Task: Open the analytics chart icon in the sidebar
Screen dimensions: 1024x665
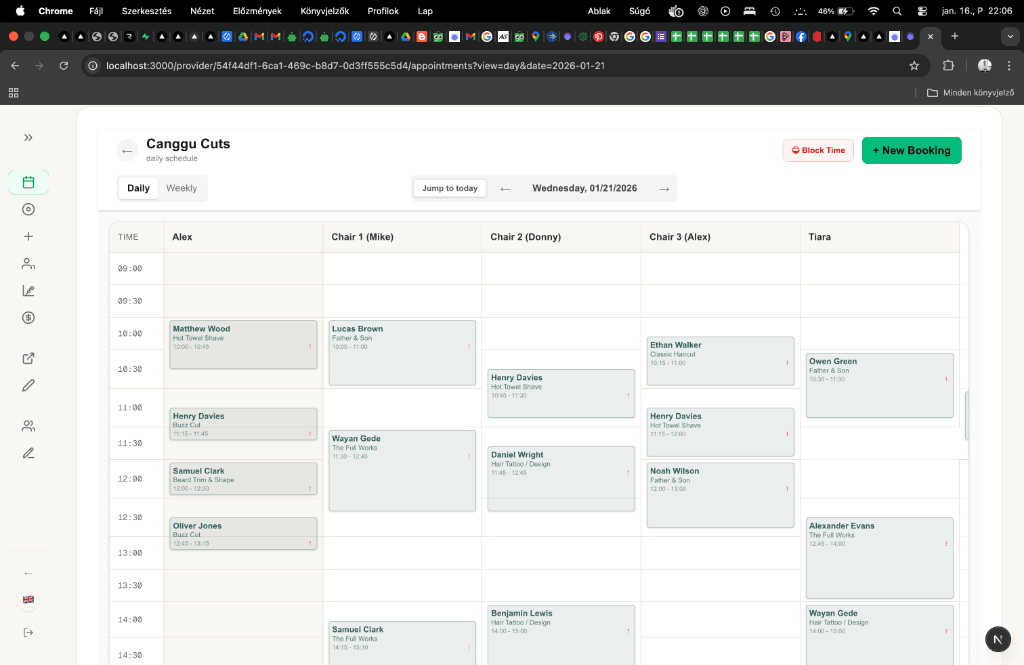Action: [x=28, y=290]
